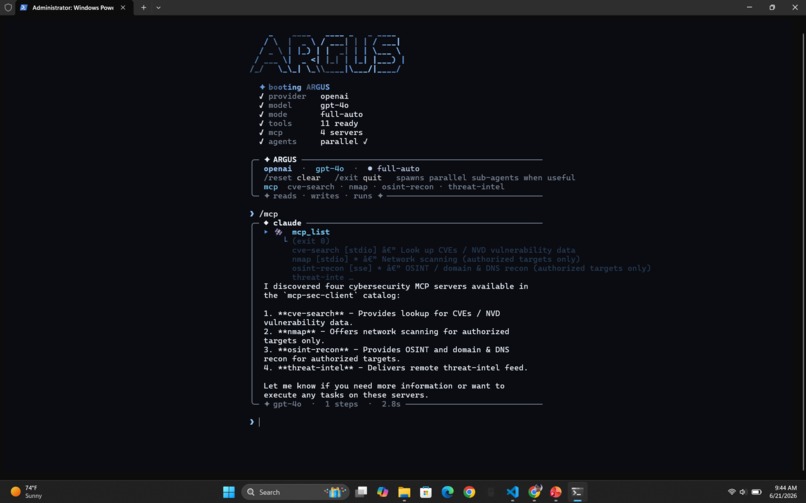The height and width of the screenshot is (503, 806).
Task: Click the '**nmap**' list entry
Action: tap(297, 332)
